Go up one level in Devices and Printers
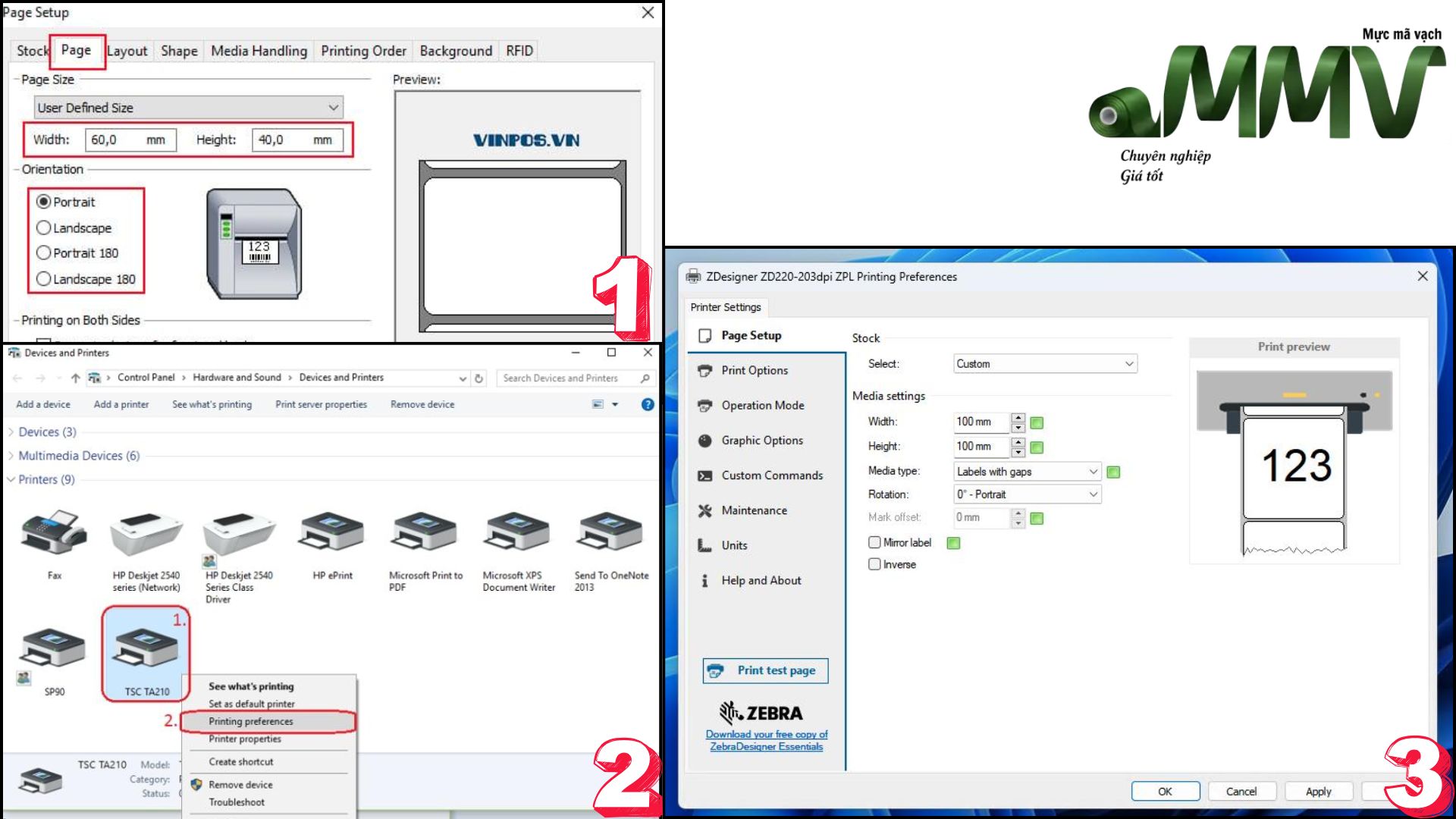The width and height of the screenshot is (1456, 819). coord(75,378)
